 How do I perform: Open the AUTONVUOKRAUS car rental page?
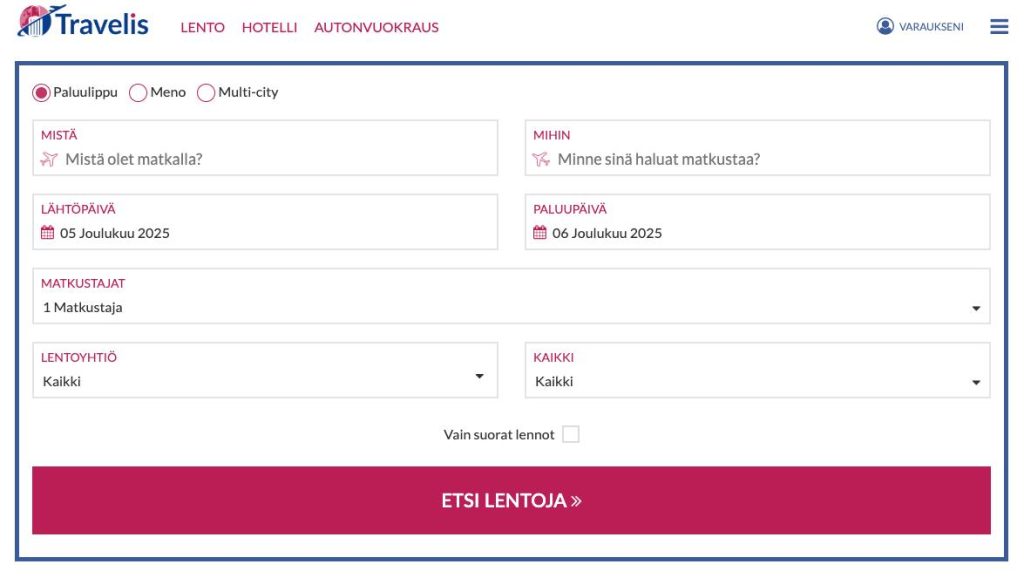coord(376,27)
